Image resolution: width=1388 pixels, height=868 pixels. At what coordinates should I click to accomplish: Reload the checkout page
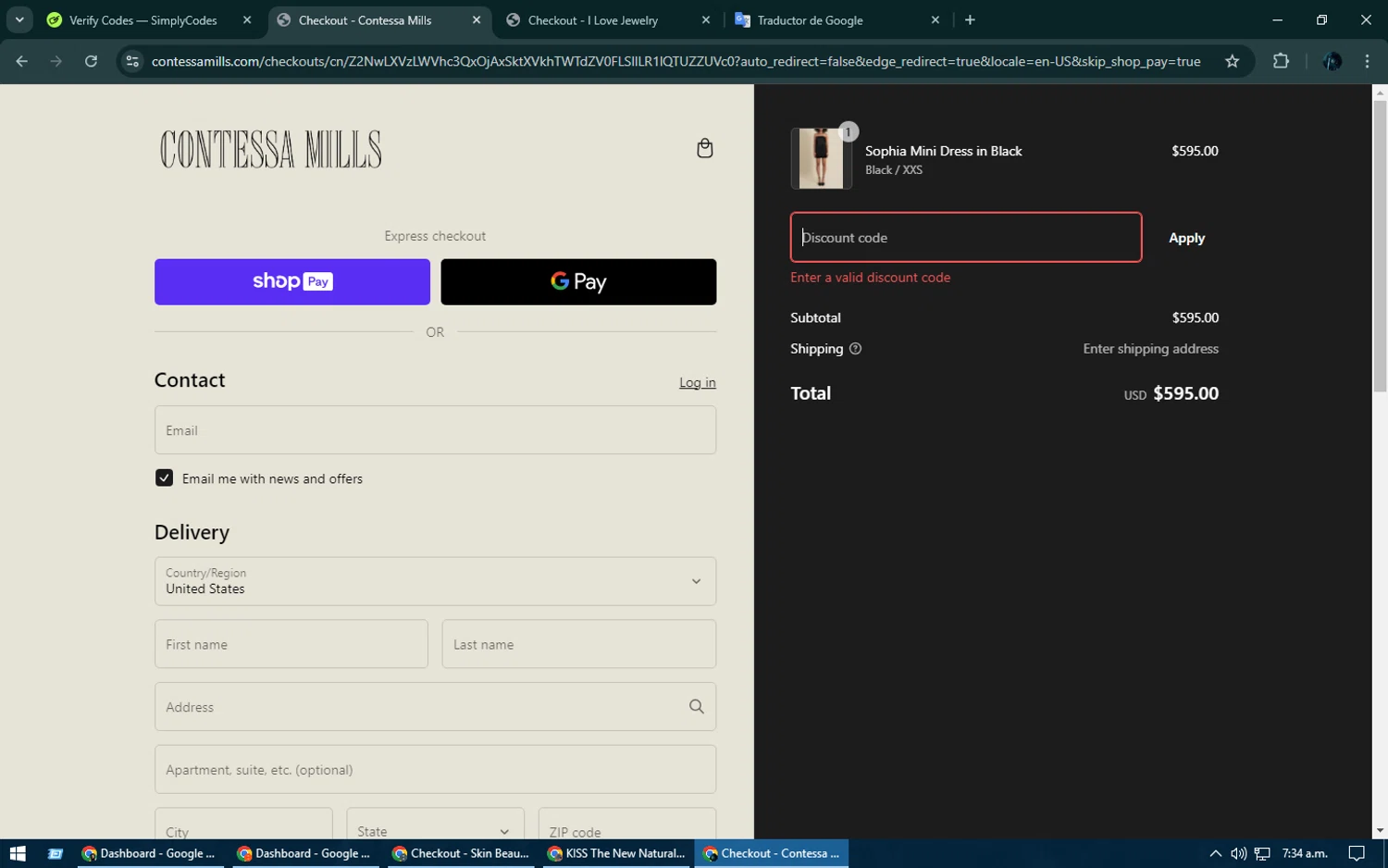pyautogui.click(x=91, y=61)
